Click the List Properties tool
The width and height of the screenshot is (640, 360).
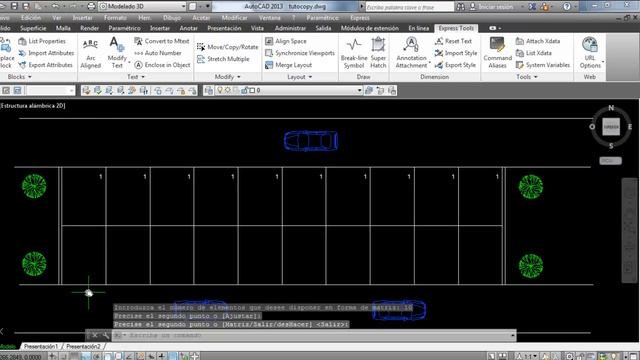tap(42, 41)
